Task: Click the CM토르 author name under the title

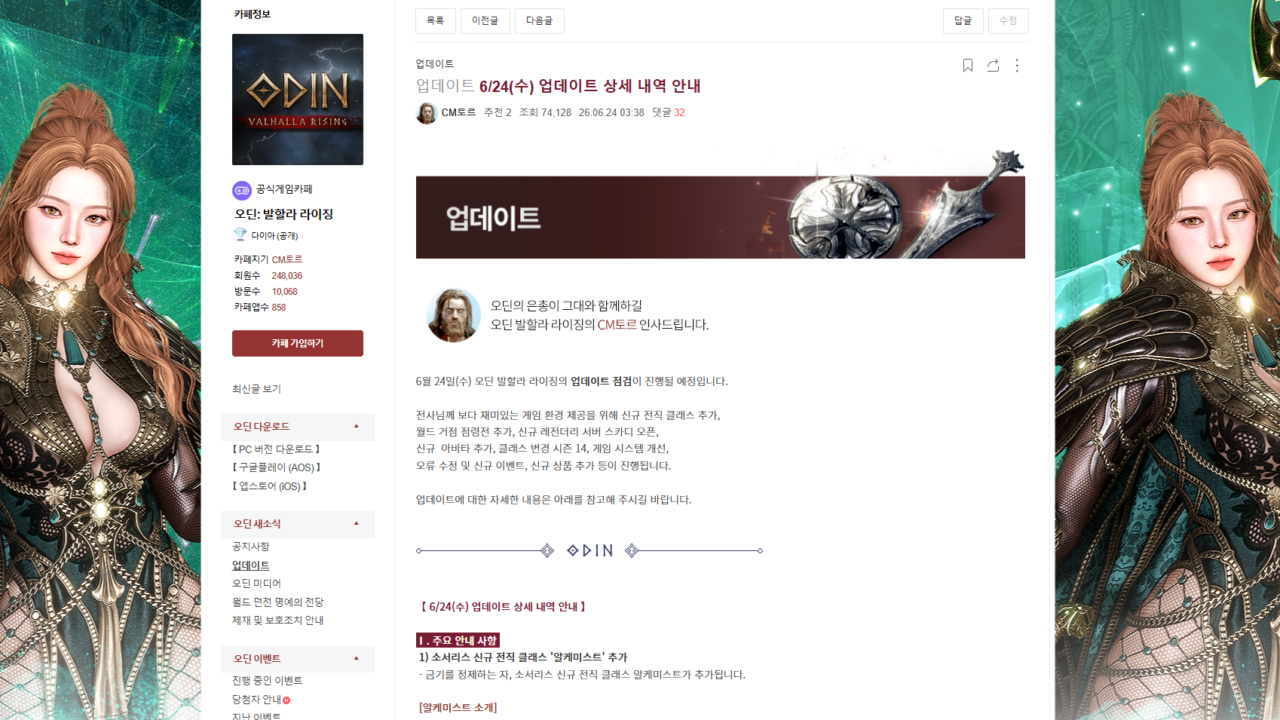Action: tap(458, 113)
